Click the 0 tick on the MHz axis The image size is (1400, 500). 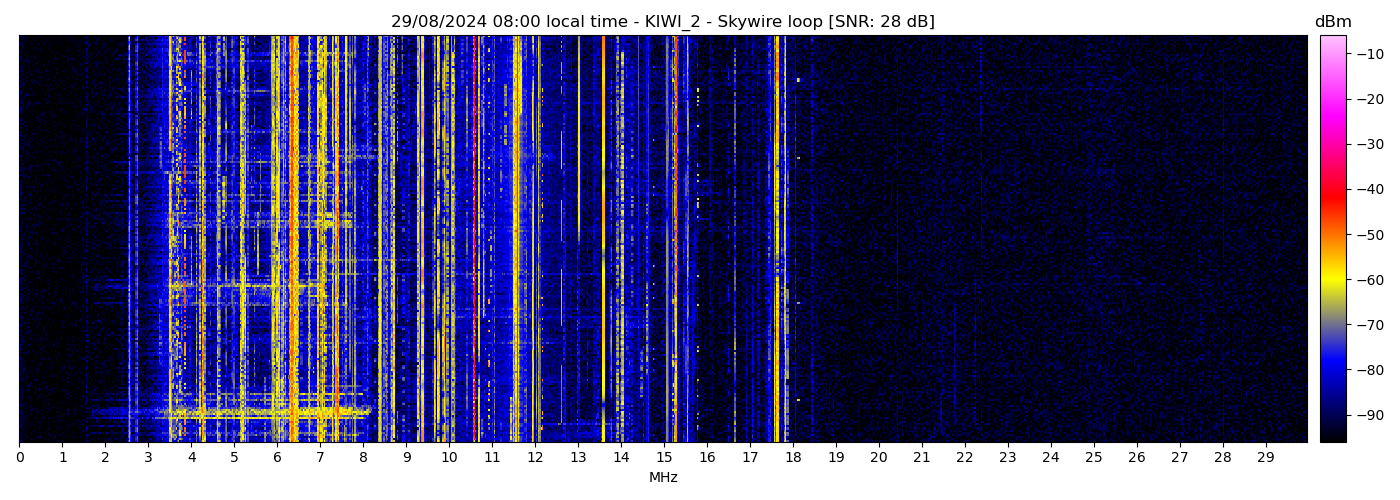click(x=19, y=457)
